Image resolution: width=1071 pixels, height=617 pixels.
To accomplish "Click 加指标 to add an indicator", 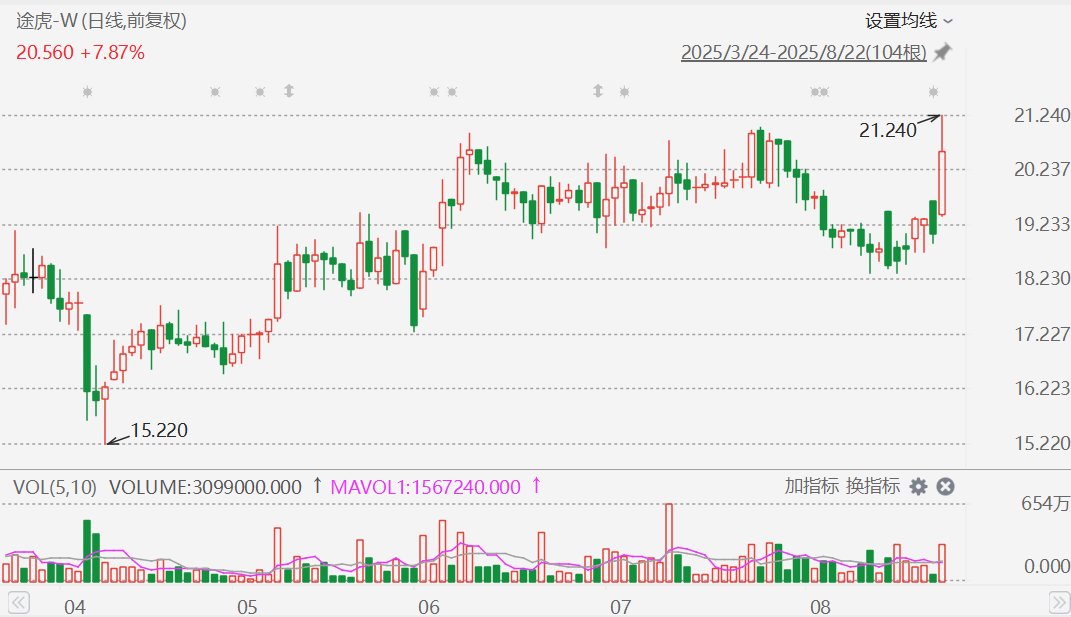I will pos(811,486).
